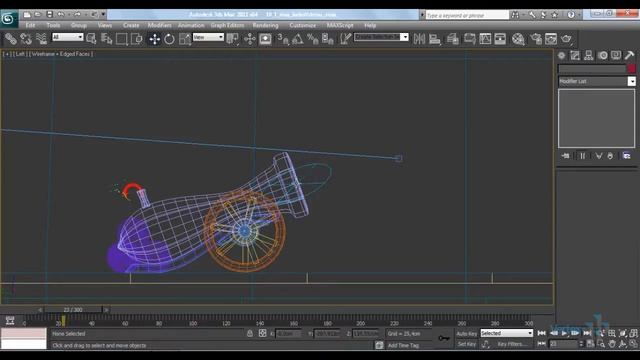Open the Views menu
This screenshot has height=360, width=640.
[104, 25]
